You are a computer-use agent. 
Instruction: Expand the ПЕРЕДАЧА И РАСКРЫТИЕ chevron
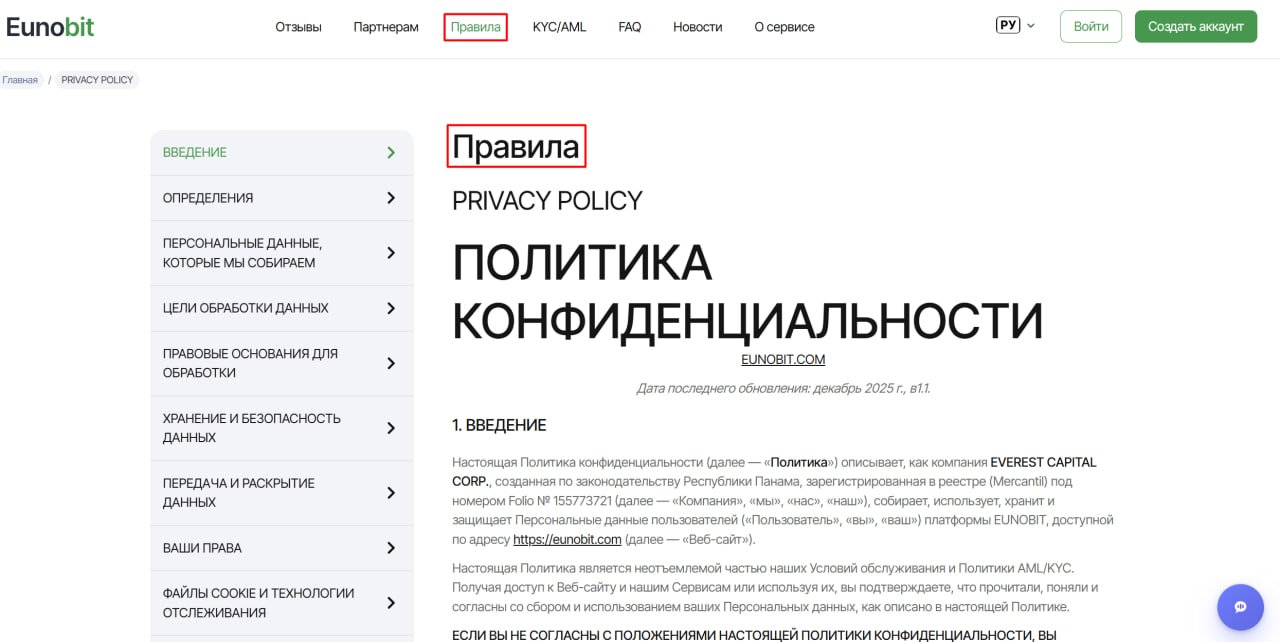[x=391, y=493]
